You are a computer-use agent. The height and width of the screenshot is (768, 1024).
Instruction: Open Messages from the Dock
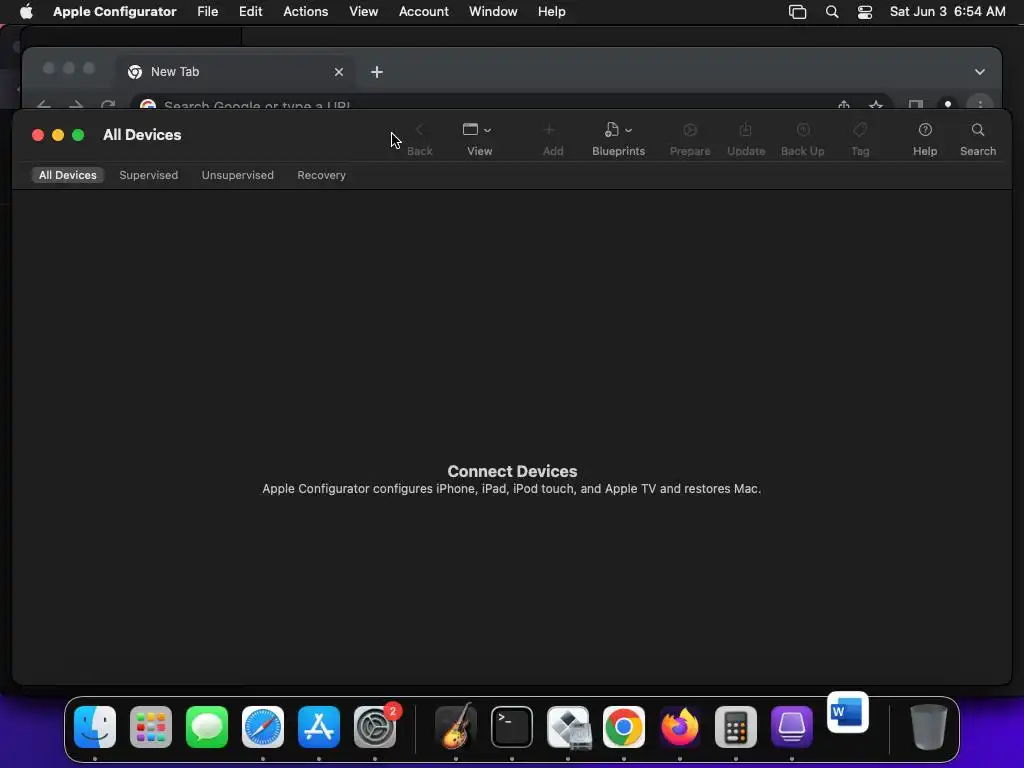207,727
